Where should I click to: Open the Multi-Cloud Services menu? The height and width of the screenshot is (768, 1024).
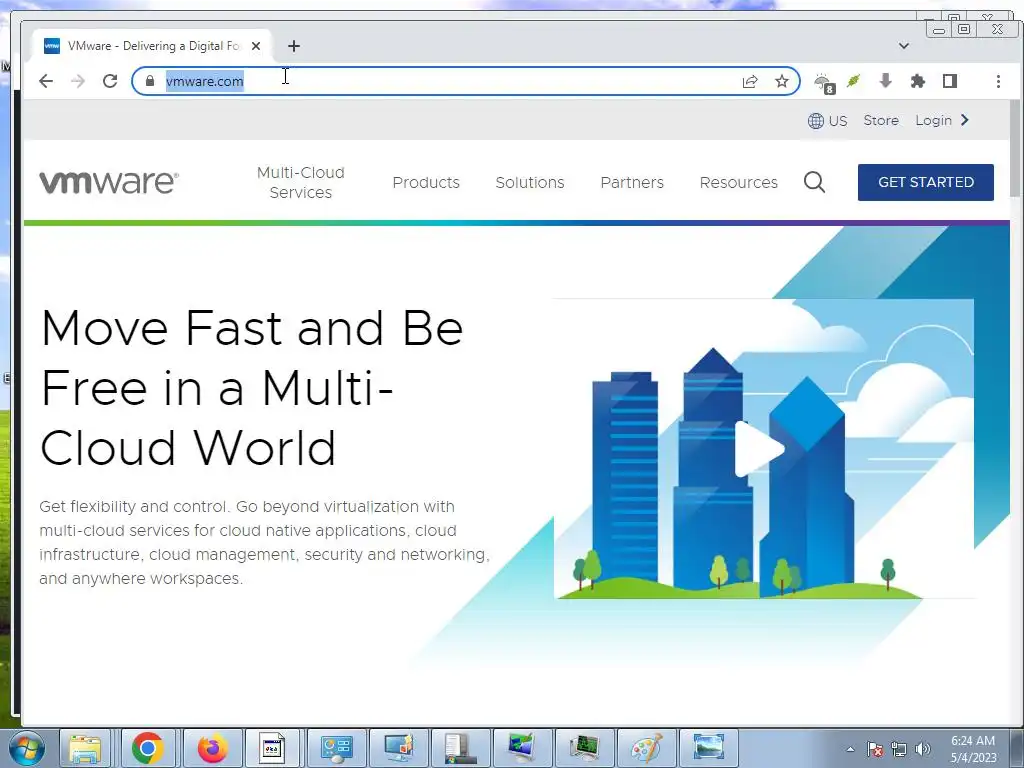click(300, 182)
